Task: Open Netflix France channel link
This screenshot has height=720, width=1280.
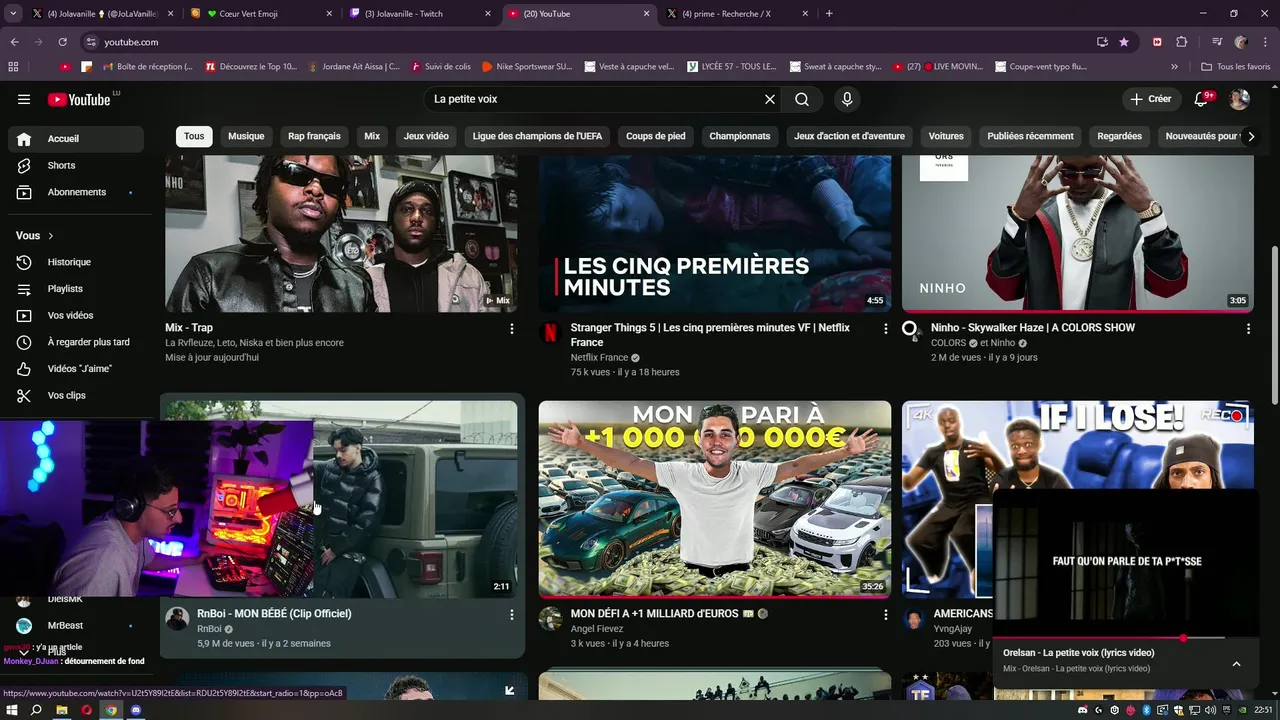Action: [599, 358]
